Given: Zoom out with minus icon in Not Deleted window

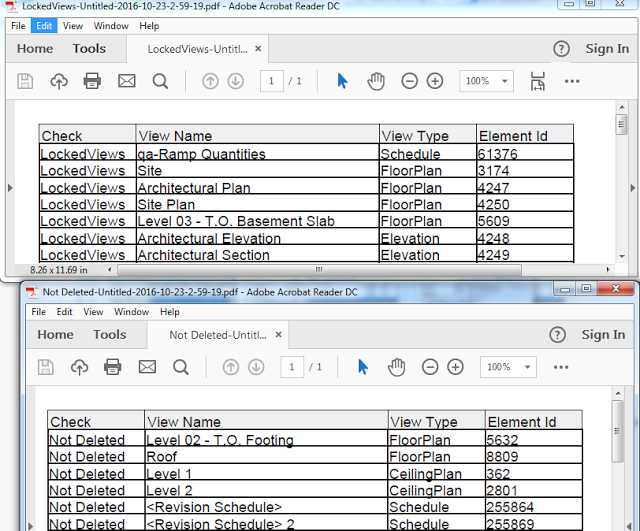Looking at the screenshot, I should point(430,367).
